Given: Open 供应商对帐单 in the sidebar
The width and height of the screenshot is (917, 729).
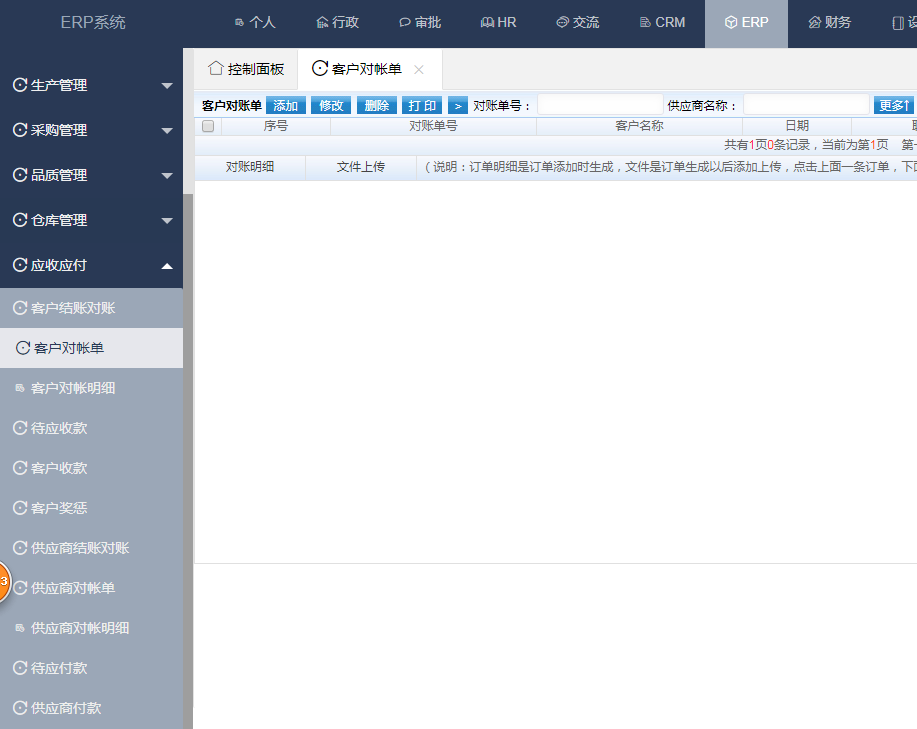Looking at the screenshot, I should pos(73,588).
